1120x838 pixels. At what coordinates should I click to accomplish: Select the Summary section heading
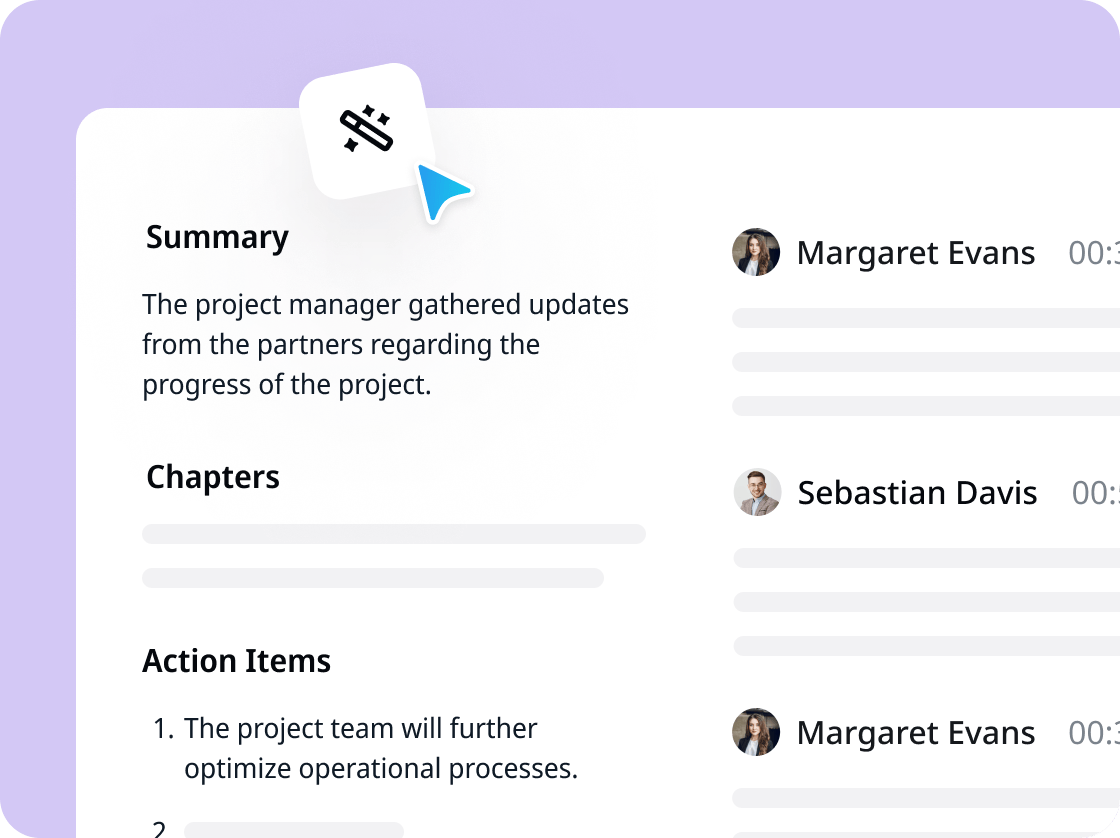[x=217, y=238]
